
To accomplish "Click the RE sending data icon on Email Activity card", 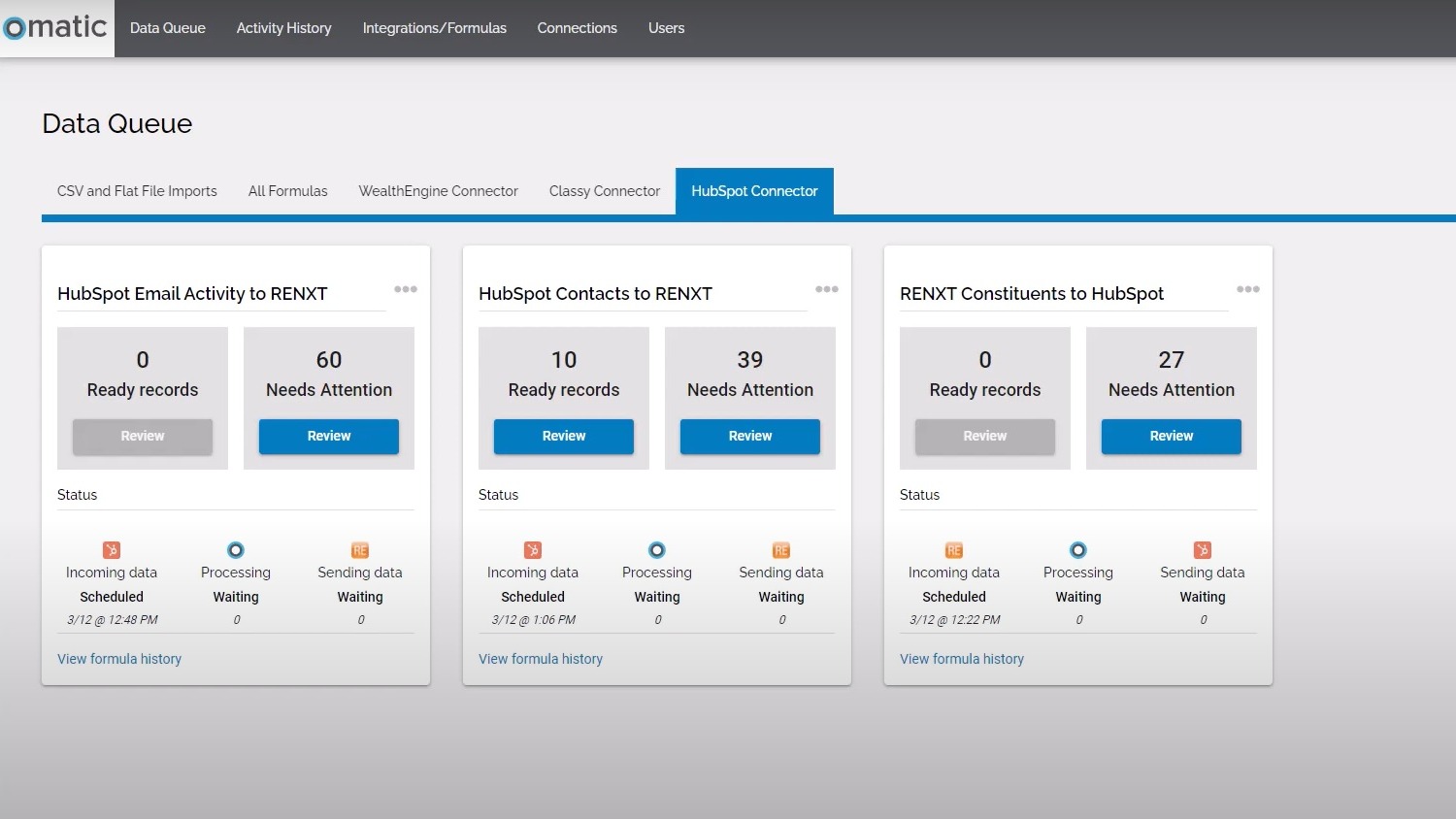I will click(359, 549).
